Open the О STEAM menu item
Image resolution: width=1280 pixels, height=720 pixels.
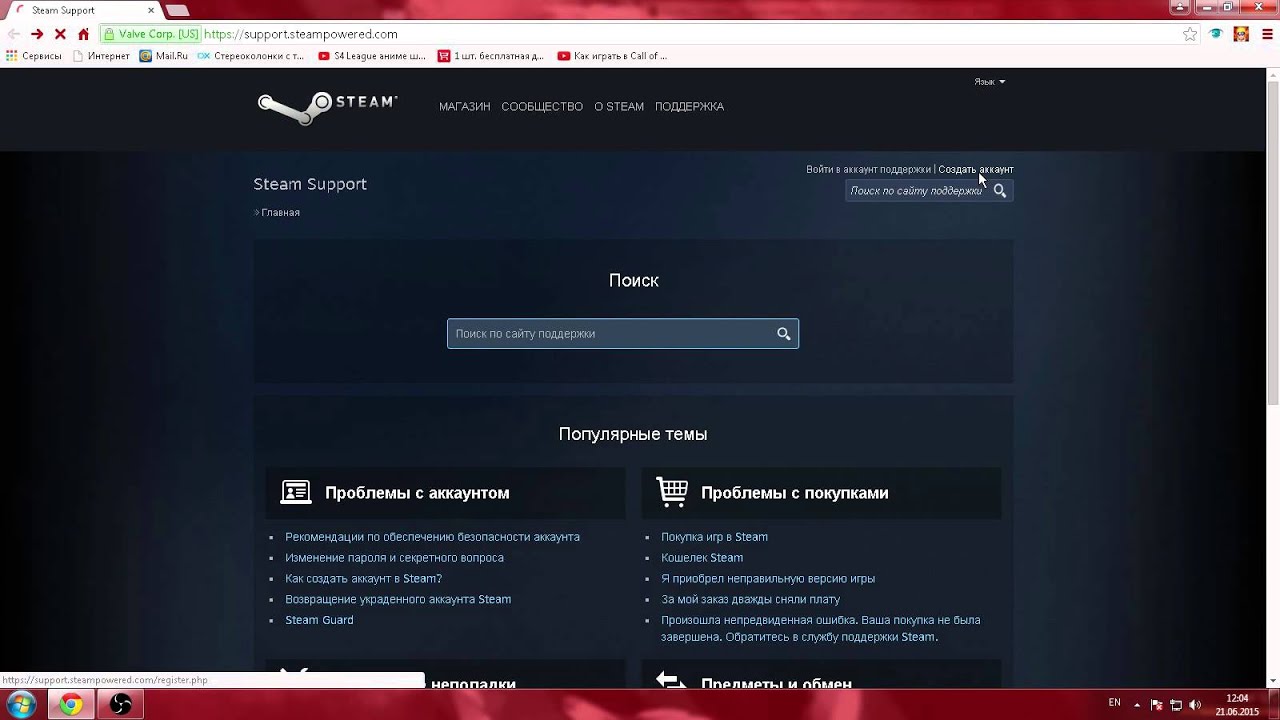619,107
